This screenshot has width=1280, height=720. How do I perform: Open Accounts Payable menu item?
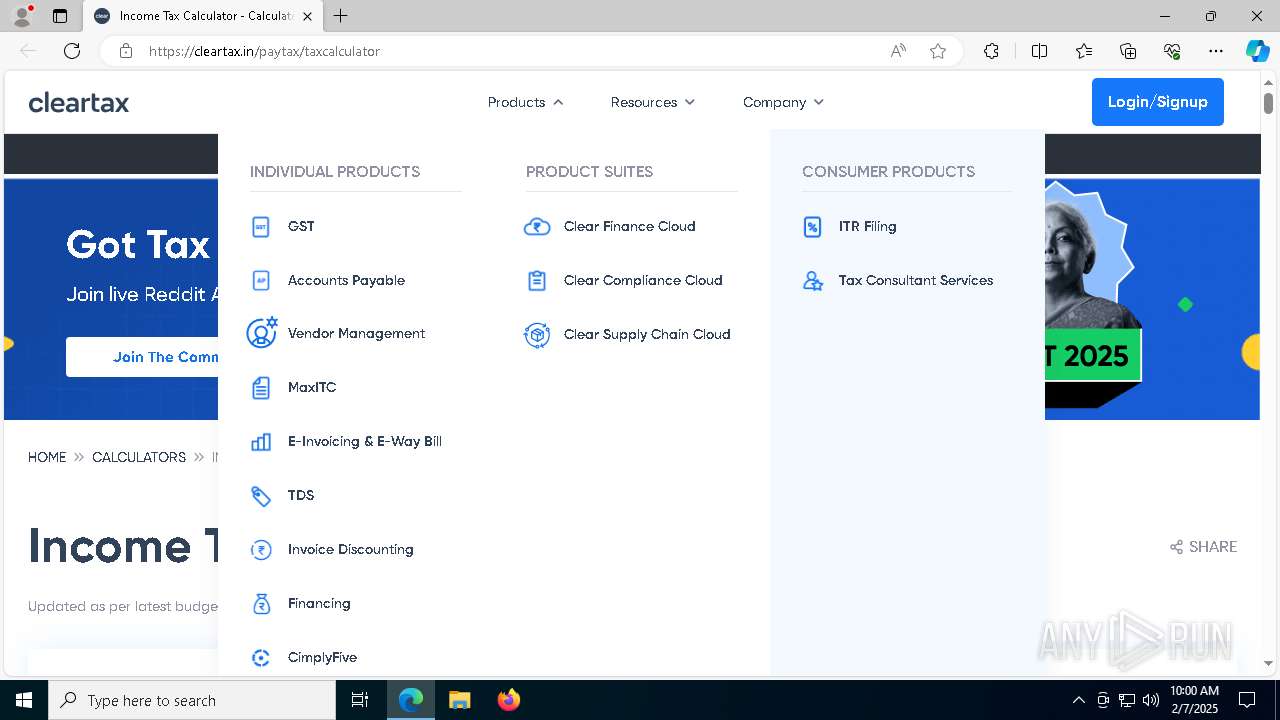(346, 281)
